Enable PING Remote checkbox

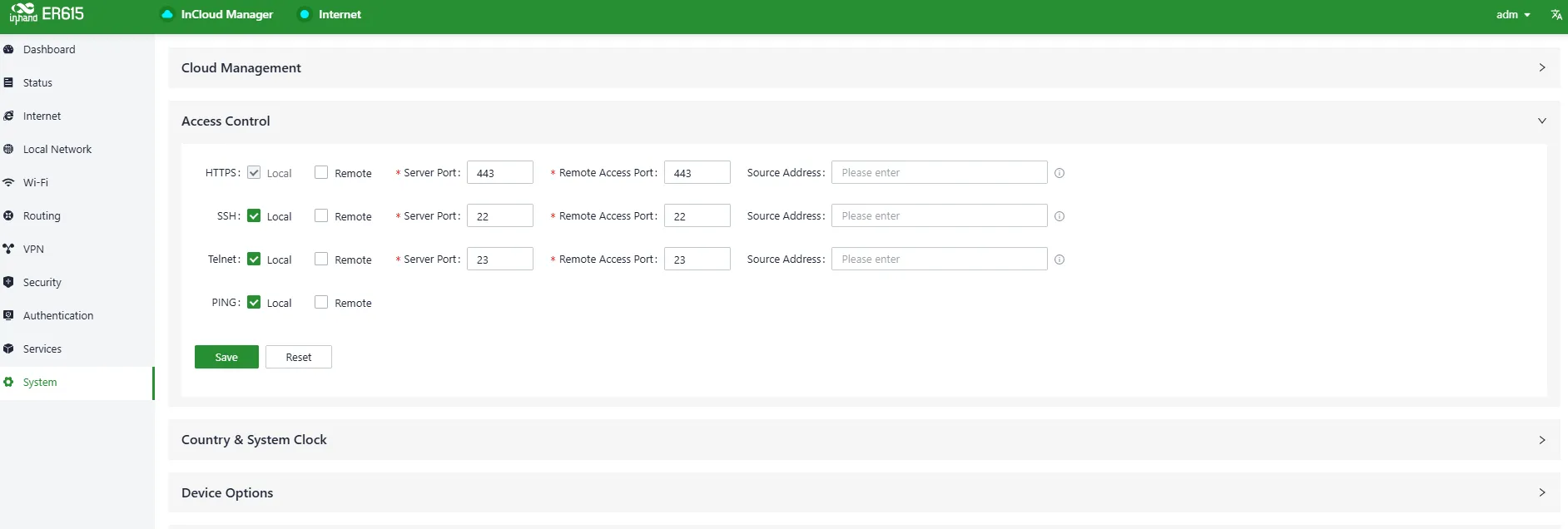click(321, 302)
